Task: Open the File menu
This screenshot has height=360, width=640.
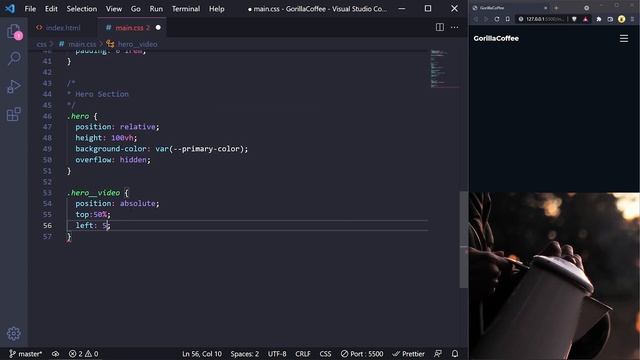Action: coord(30,9)
